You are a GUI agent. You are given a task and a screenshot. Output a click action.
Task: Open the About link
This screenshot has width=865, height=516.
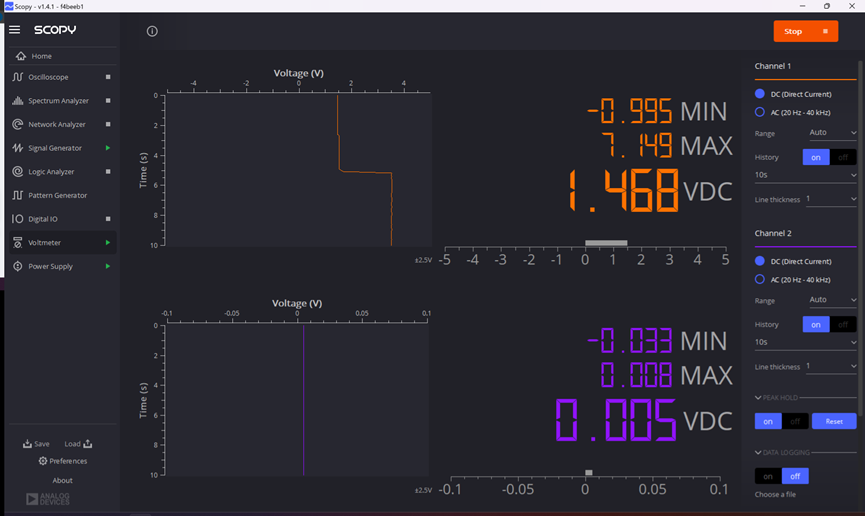[x=62, y=480]
